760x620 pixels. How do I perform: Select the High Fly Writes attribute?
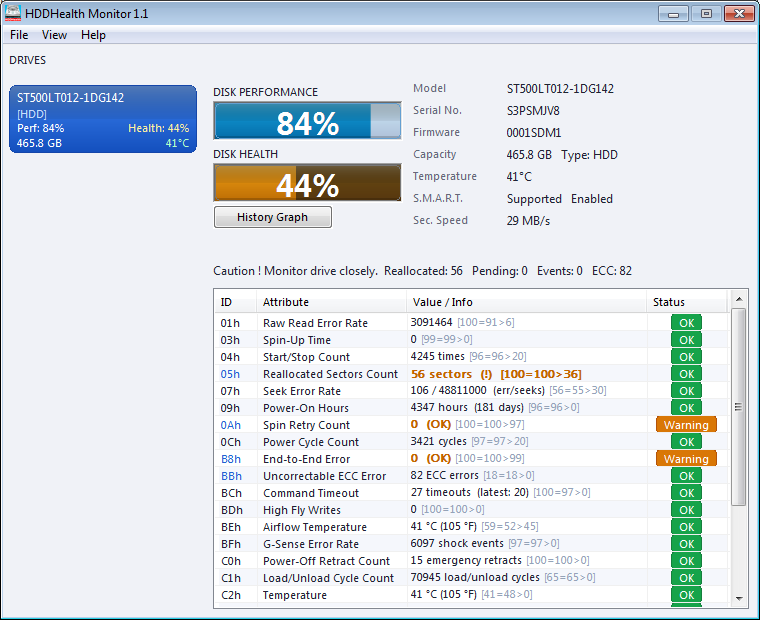[301, 509]
